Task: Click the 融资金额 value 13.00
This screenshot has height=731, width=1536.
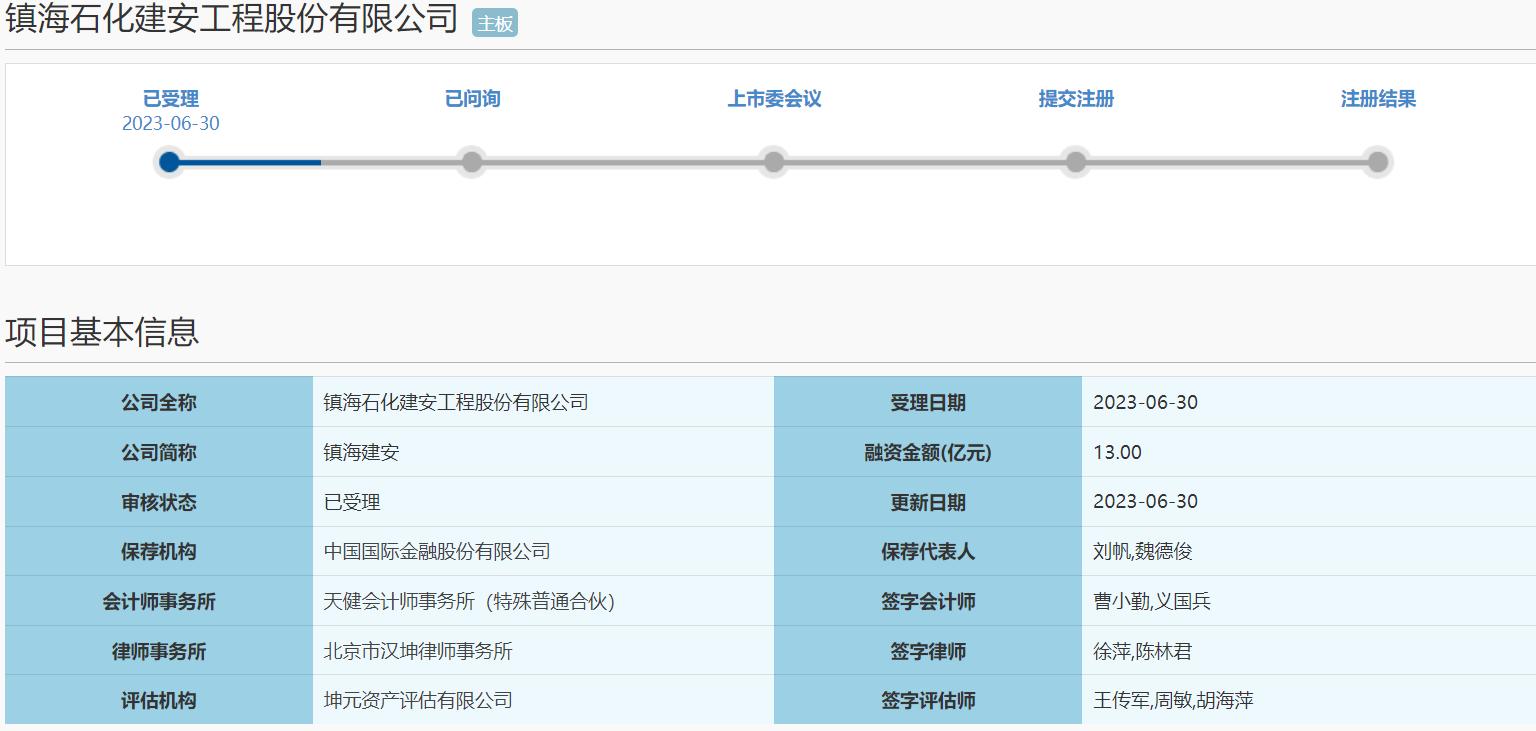Action: click(x=1113, y=452)
